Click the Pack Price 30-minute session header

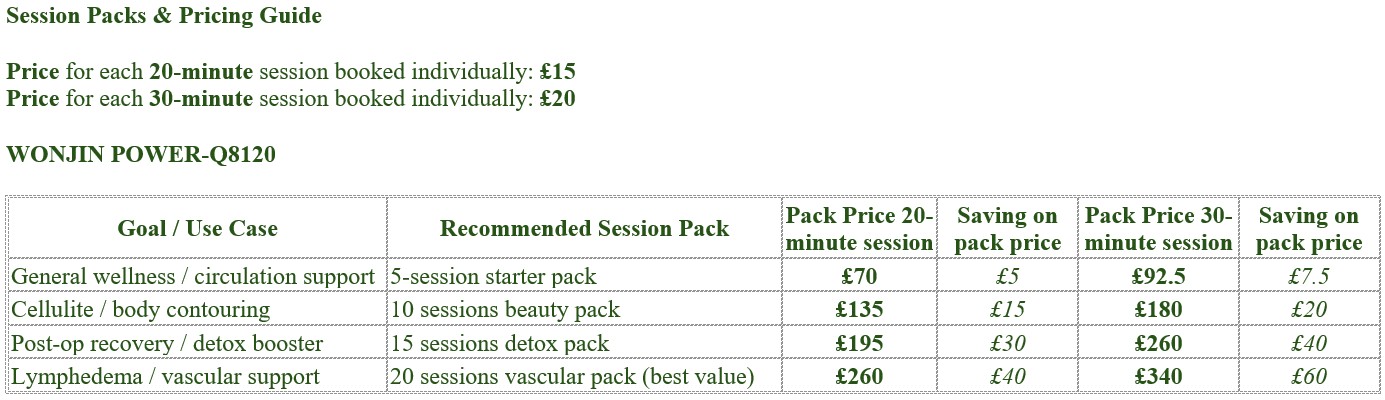coord(1159,229)
